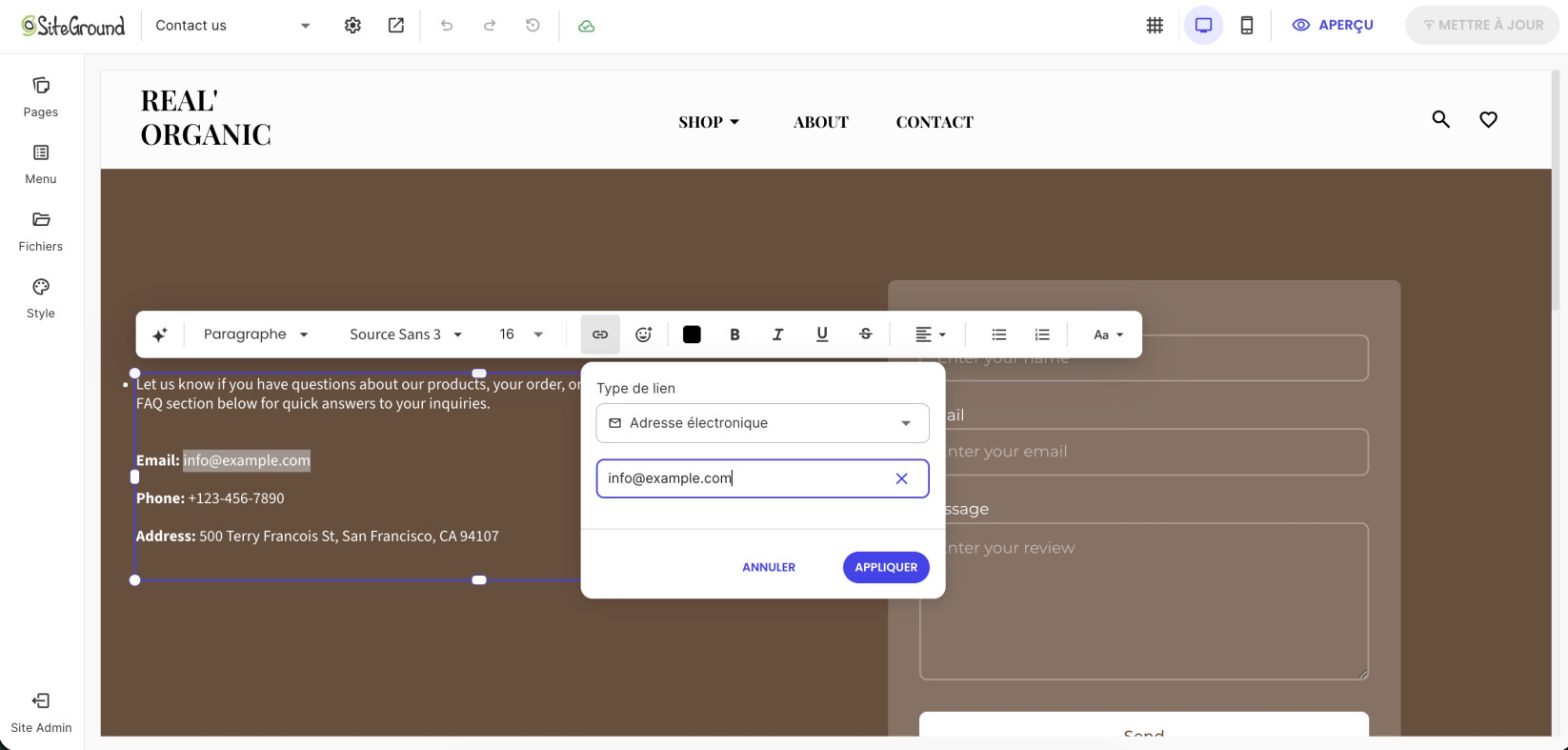
Task: Click the insert link icon
Action: coord(600,334)
